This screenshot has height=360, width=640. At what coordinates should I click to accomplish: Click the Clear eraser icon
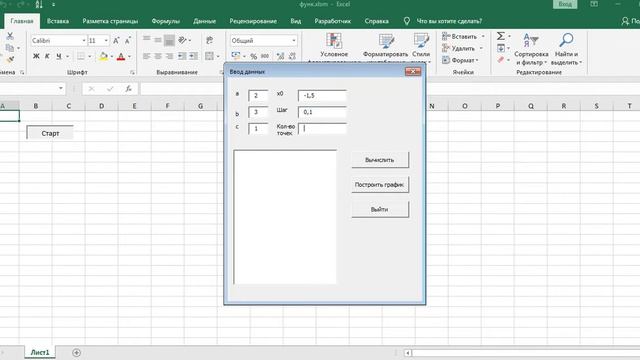[501, 60]
